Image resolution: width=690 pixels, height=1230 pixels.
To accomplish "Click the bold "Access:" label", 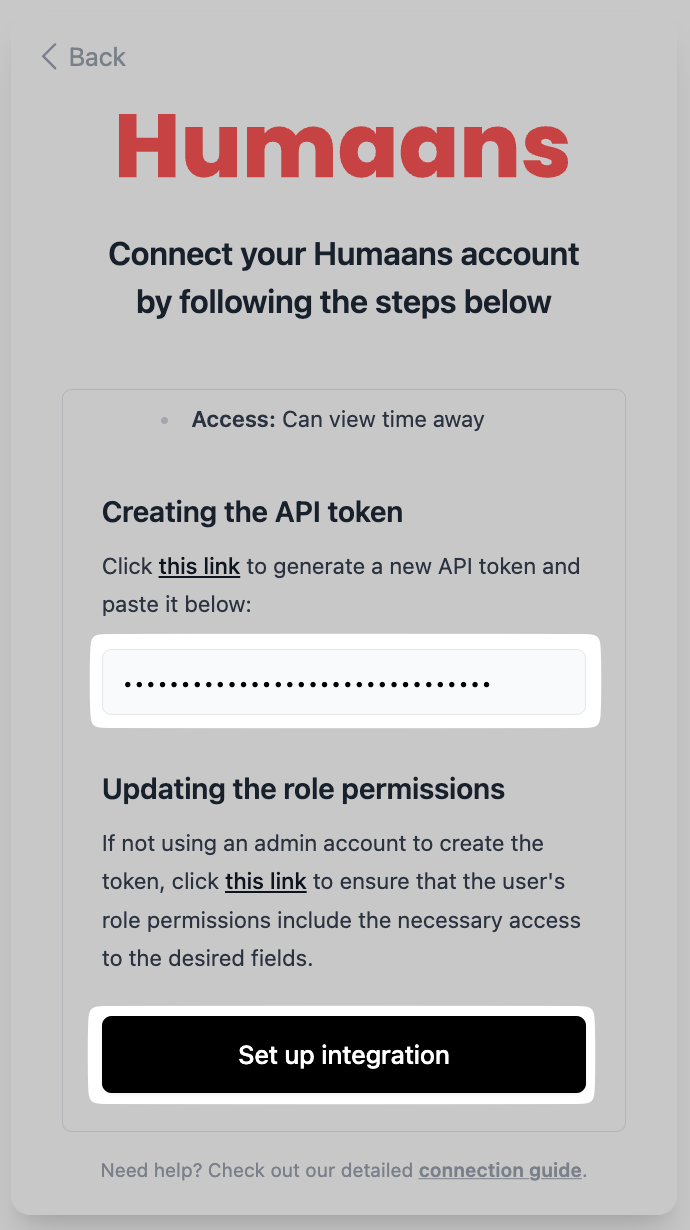I will 233,420.
